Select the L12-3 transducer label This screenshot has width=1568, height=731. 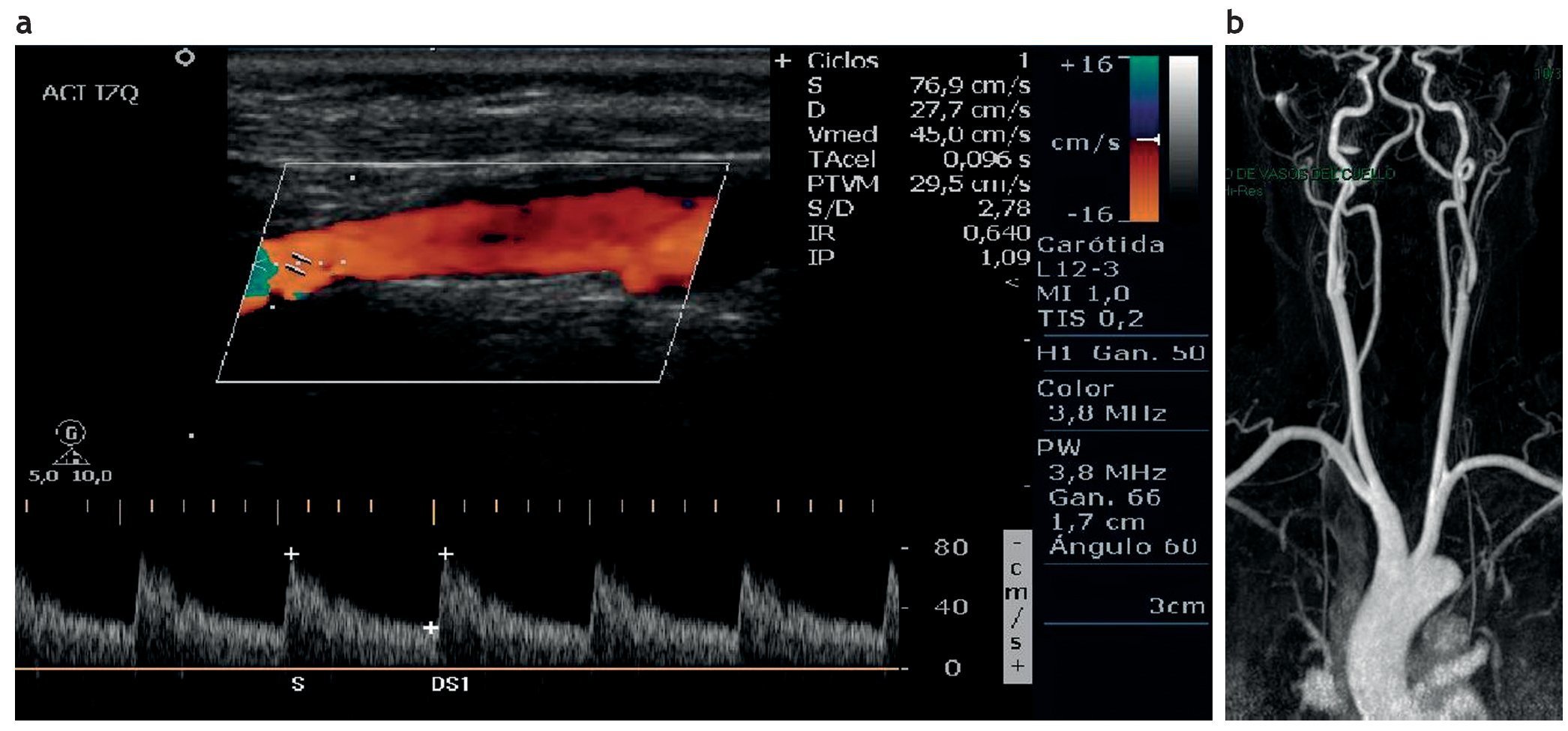pos(1078,269)
